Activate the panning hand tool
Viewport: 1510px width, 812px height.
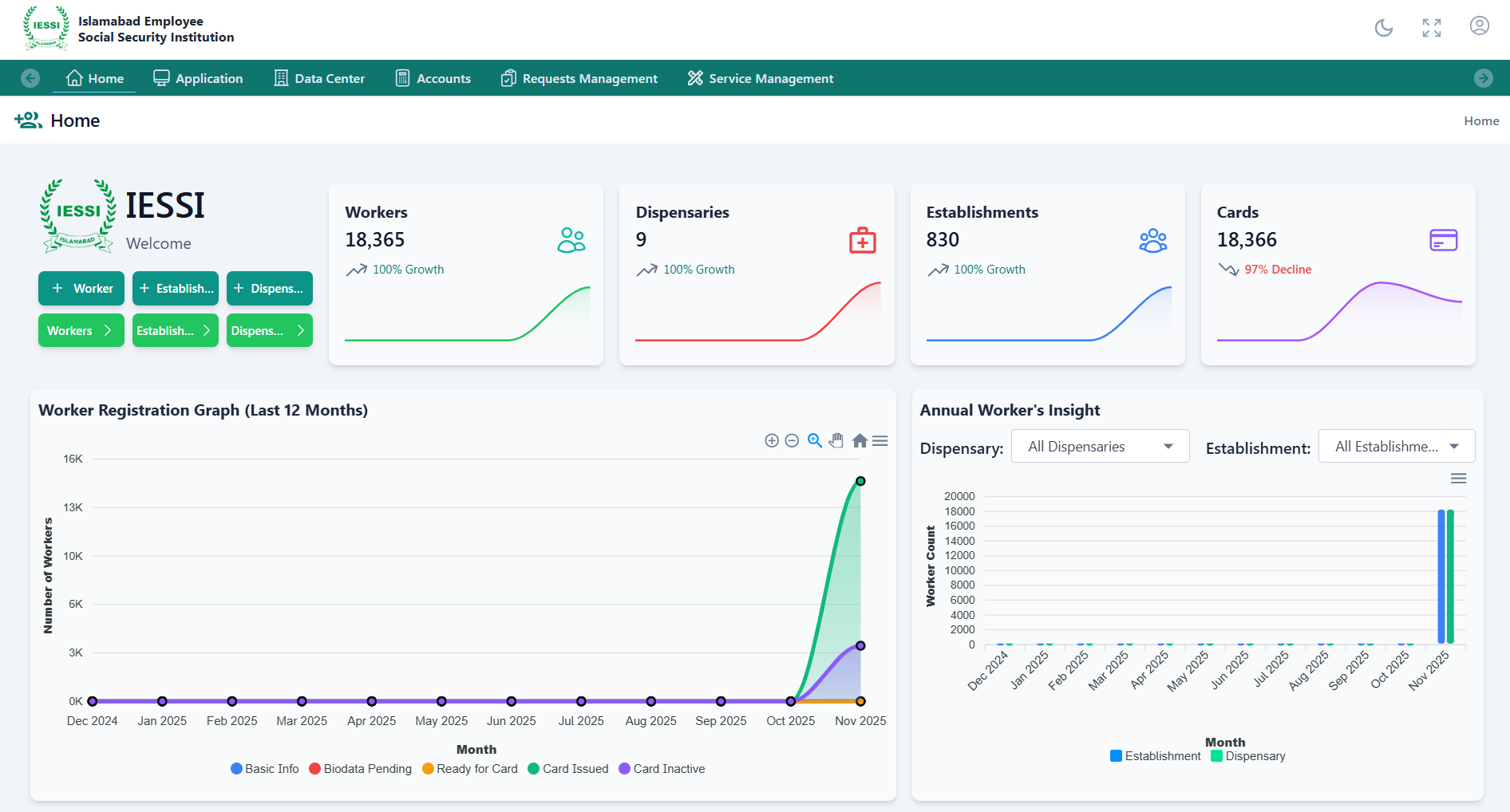tap(836, 440)
